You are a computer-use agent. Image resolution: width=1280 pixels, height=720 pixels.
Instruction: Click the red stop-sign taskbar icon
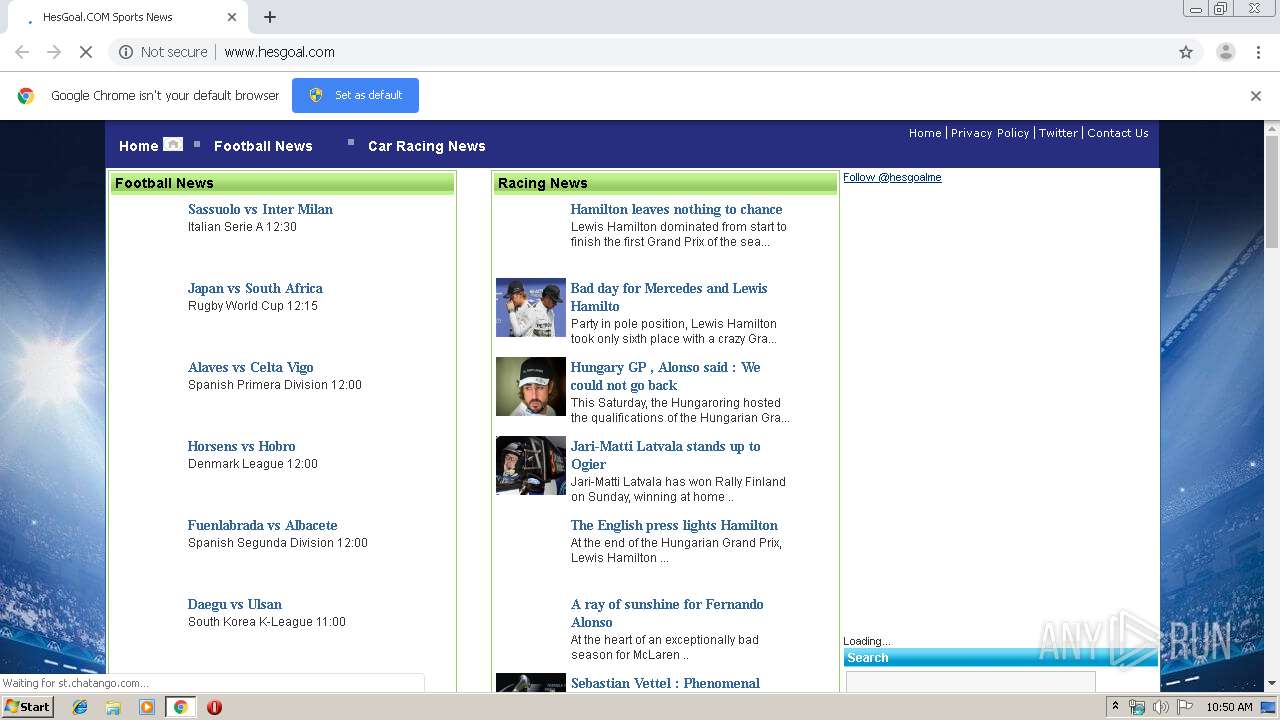[214, 707]
